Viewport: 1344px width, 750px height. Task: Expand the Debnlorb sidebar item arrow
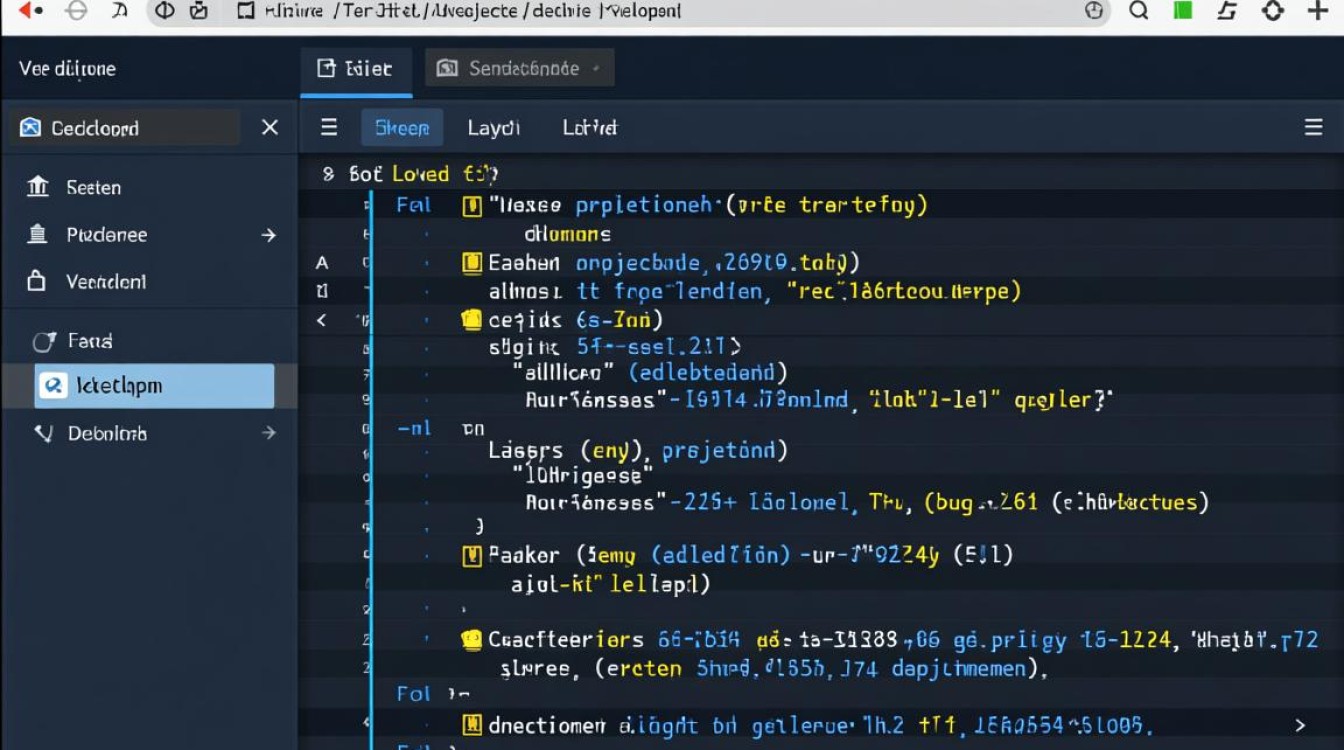click(268, 433)
